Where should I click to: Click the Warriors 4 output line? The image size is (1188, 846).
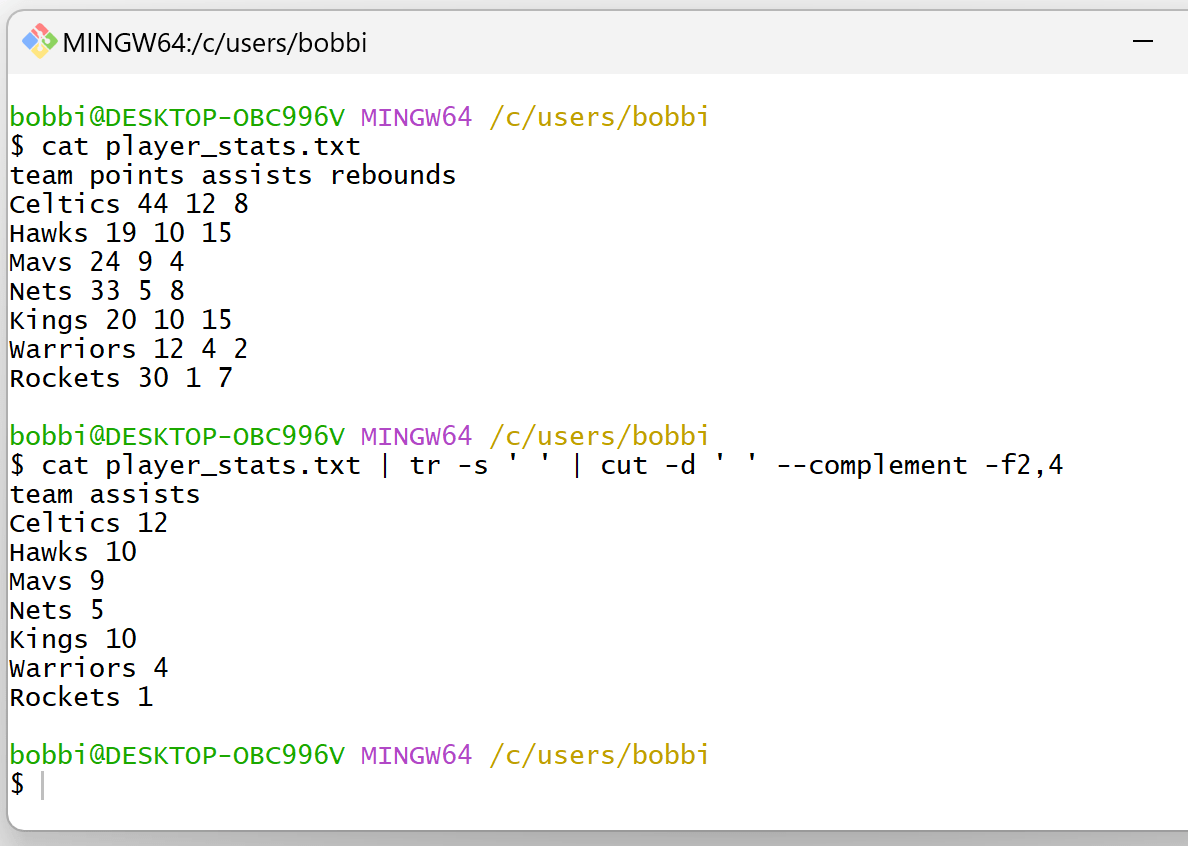coord(88,667)
